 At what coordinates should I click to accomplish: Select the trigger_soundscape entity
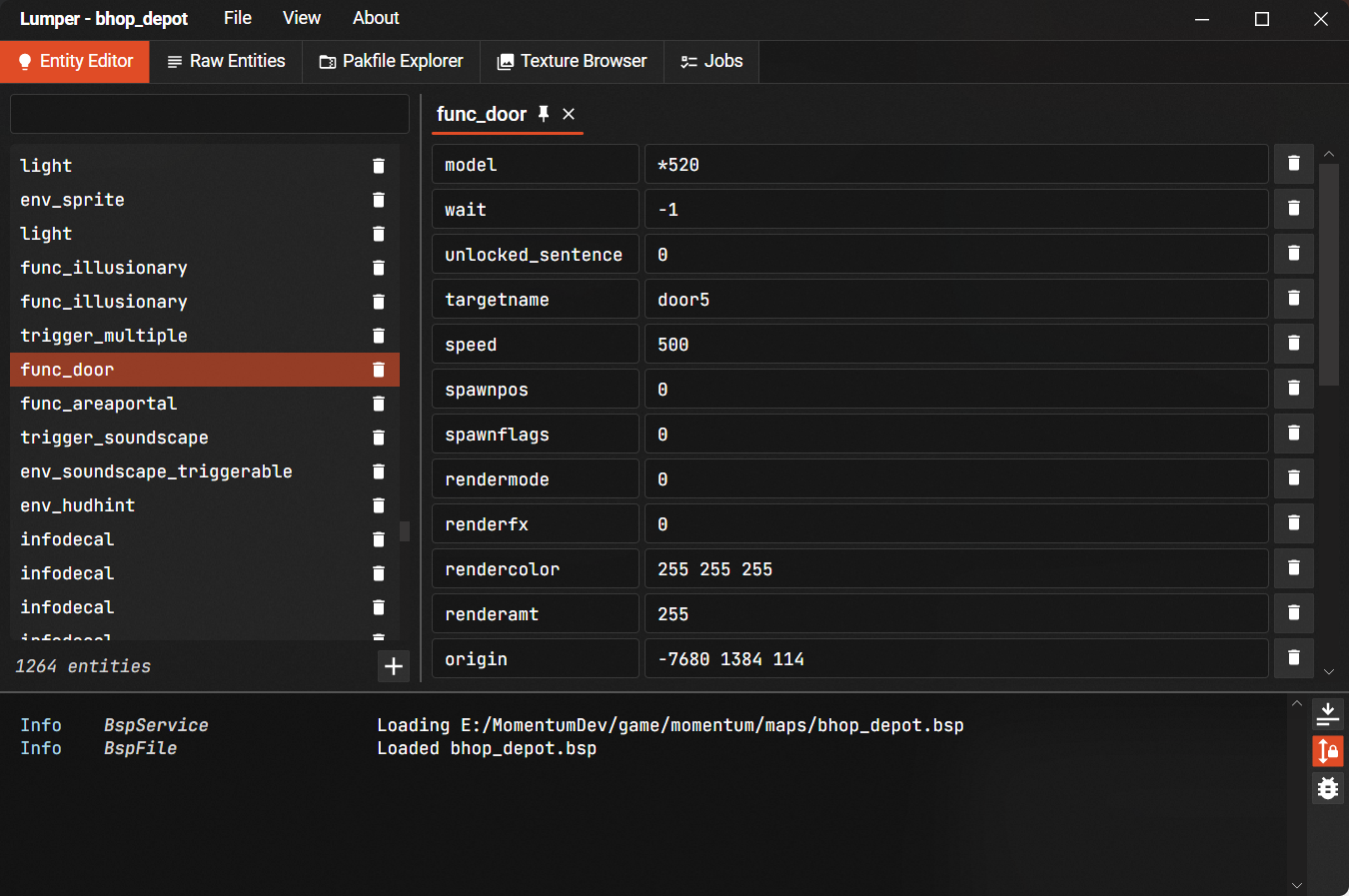click(205, 438)
